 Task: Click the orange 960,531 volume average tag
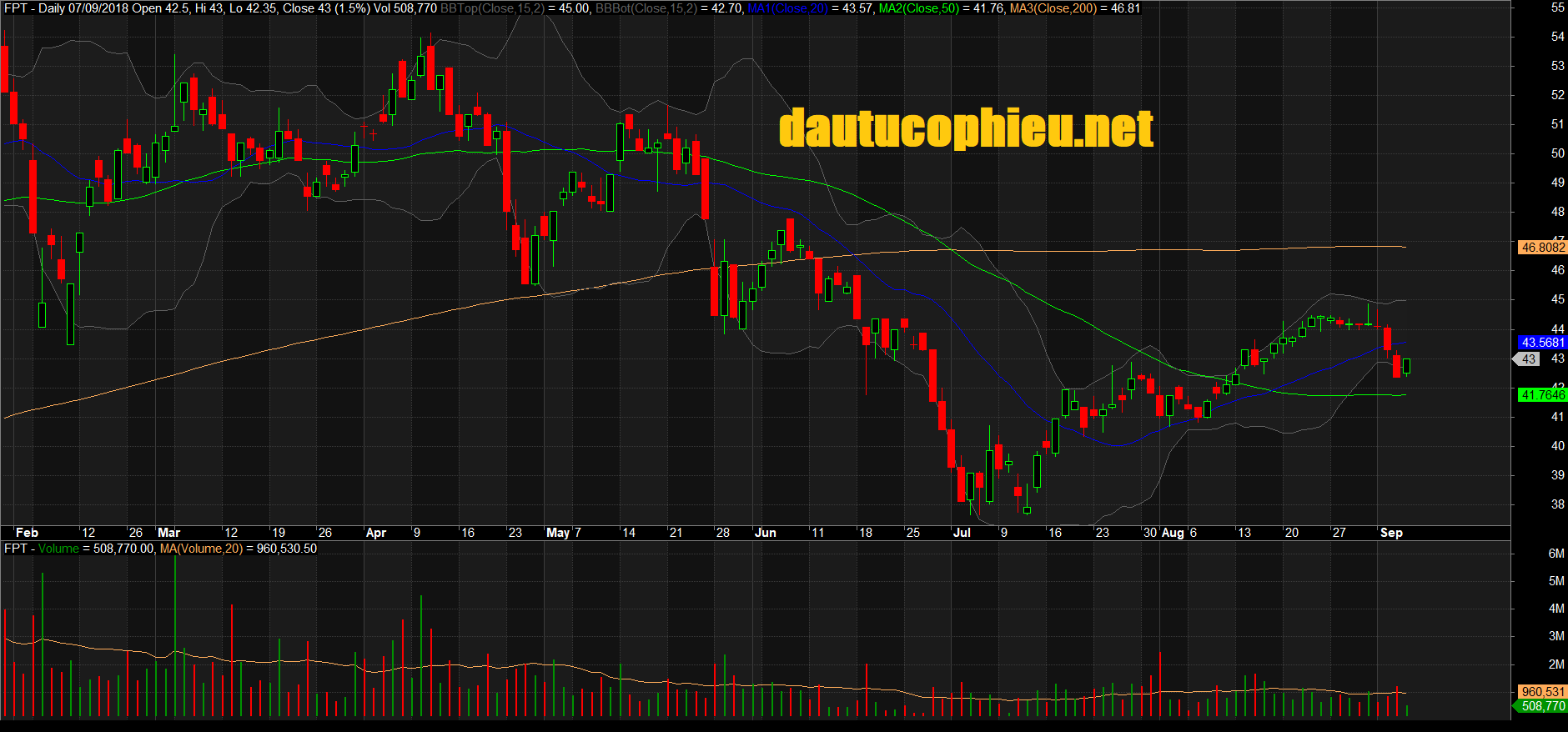pyautogui.click(x=1542, y=692)
